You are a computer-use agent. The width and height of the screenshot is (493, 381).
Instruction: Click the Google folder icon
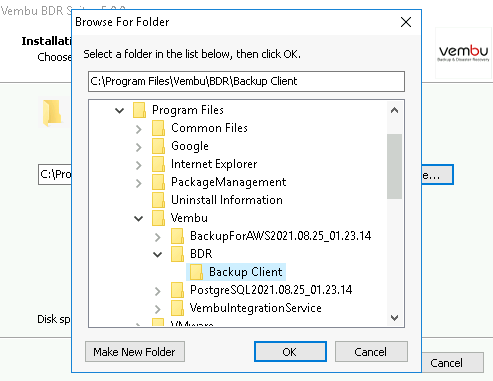click(158, 146)
